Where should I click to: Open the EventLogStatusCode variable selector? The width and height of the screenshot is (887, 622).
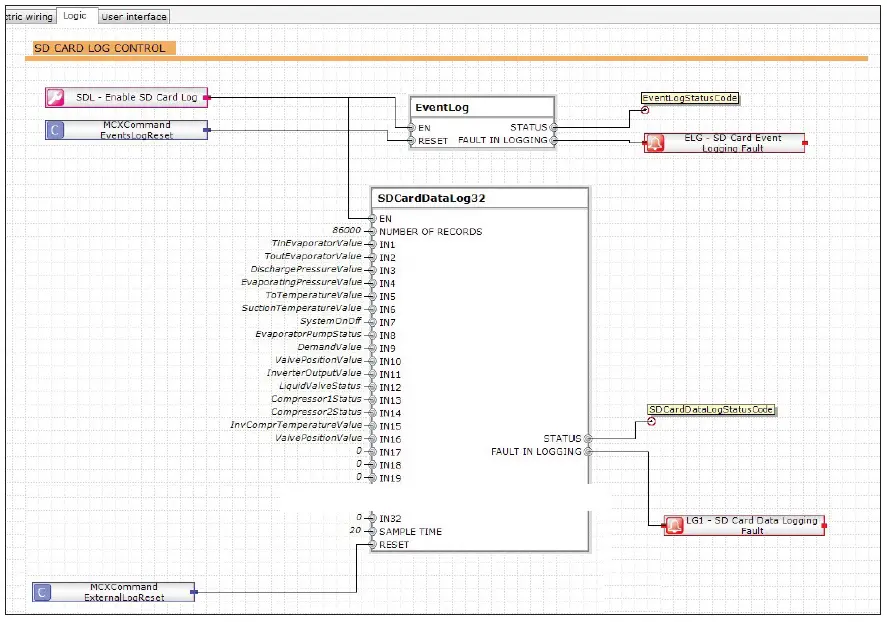[690, 99]
